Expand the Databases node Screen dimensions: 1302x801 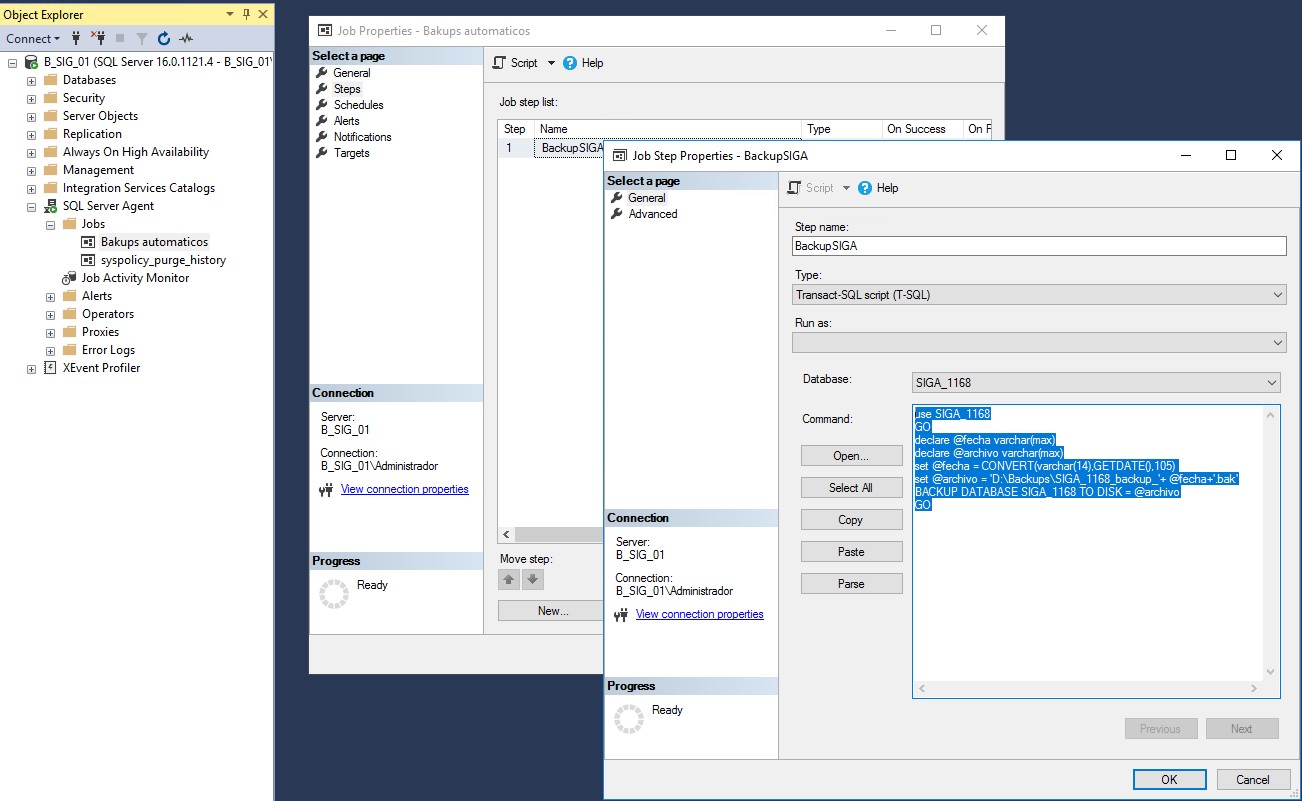tap(31, 80)
